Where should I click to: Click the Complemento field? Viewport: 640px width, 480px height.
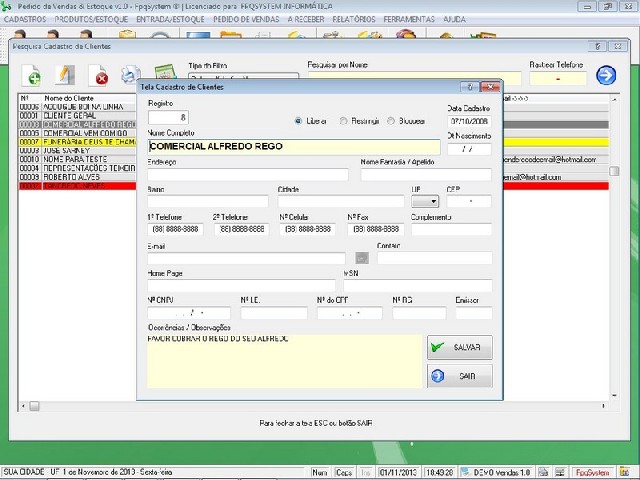[x=451, y=229]
